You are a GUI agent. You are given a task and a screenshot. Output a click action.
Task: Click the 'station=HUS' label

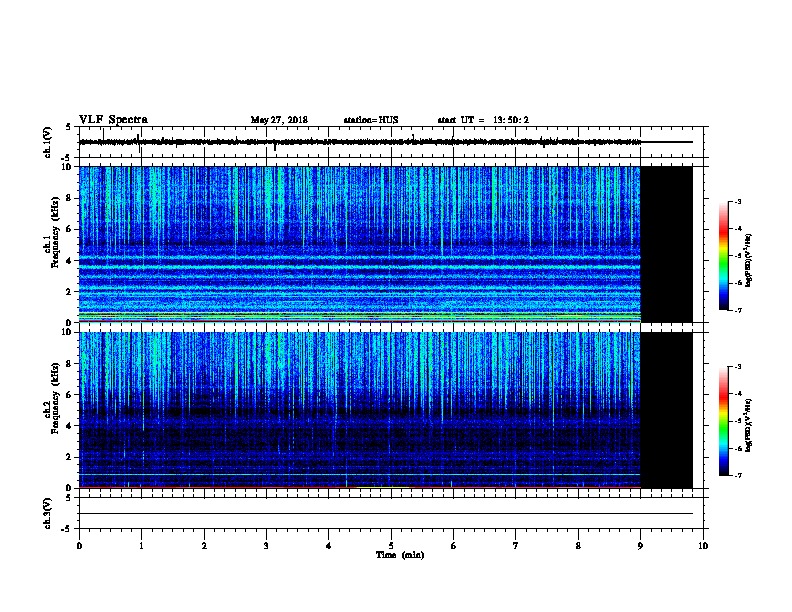pos(371,120)
